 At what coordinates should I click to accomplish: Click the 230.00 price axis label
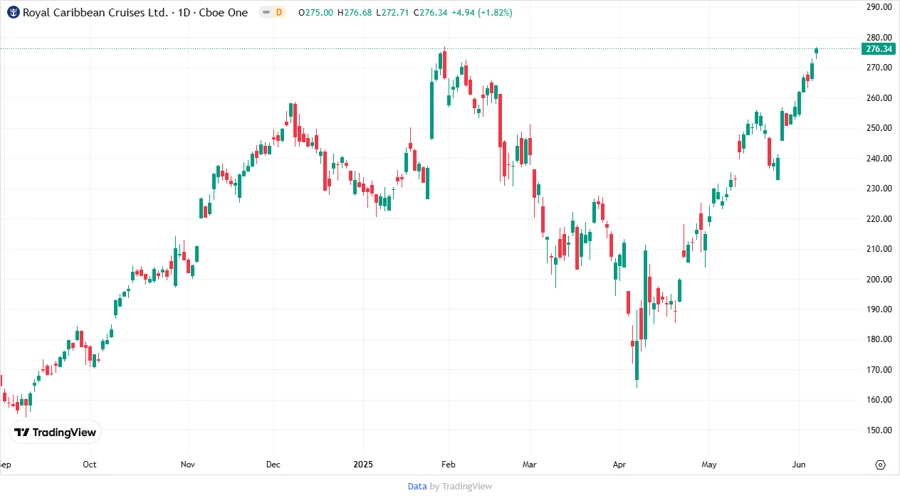[x=879, y=188]
